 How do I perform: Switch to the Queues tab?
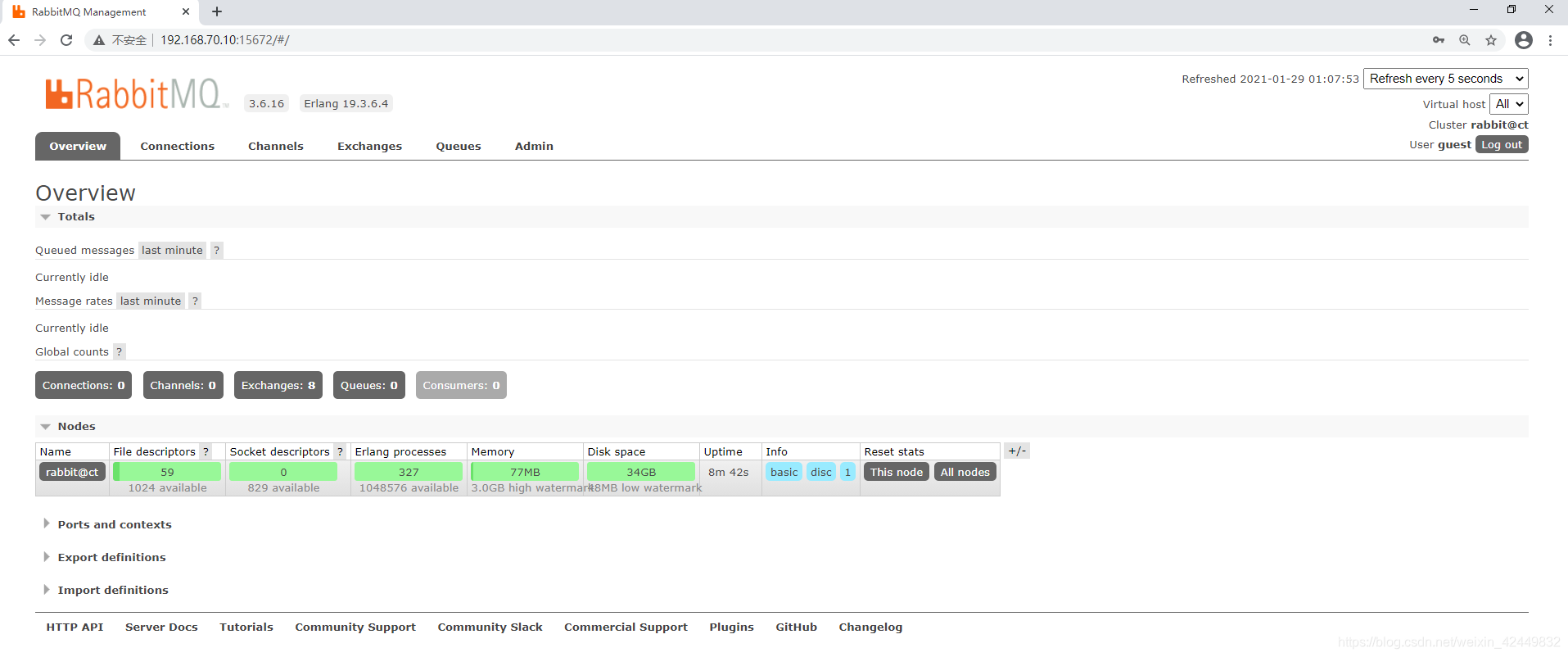point(459,146)
